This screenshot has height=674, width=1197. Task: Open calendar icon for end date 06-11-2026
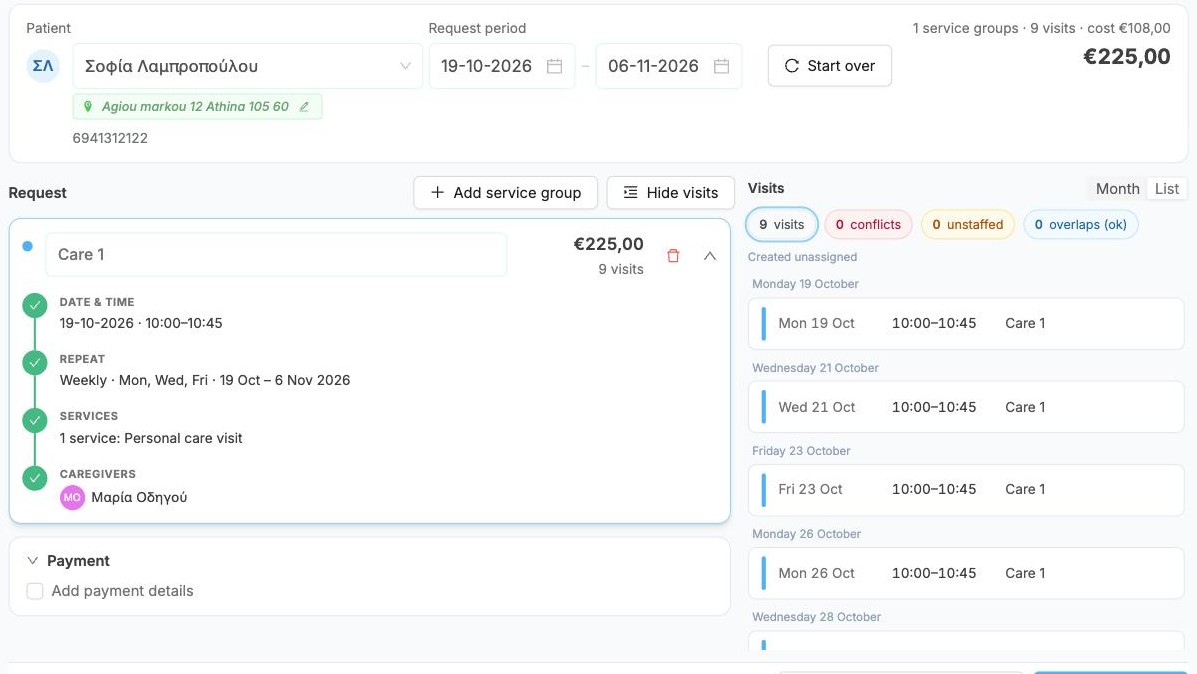[x=721, y=66]
